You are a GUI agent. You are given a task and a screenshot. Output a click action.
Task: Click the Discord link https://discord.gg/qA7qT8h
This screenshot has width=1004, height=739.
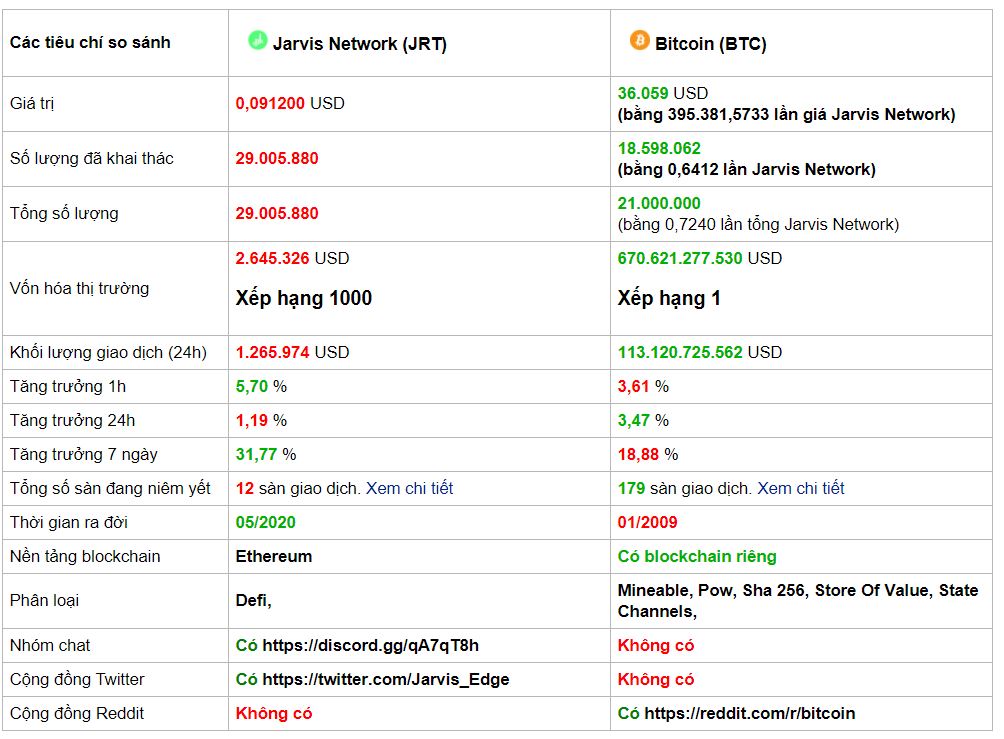(371, 646)
